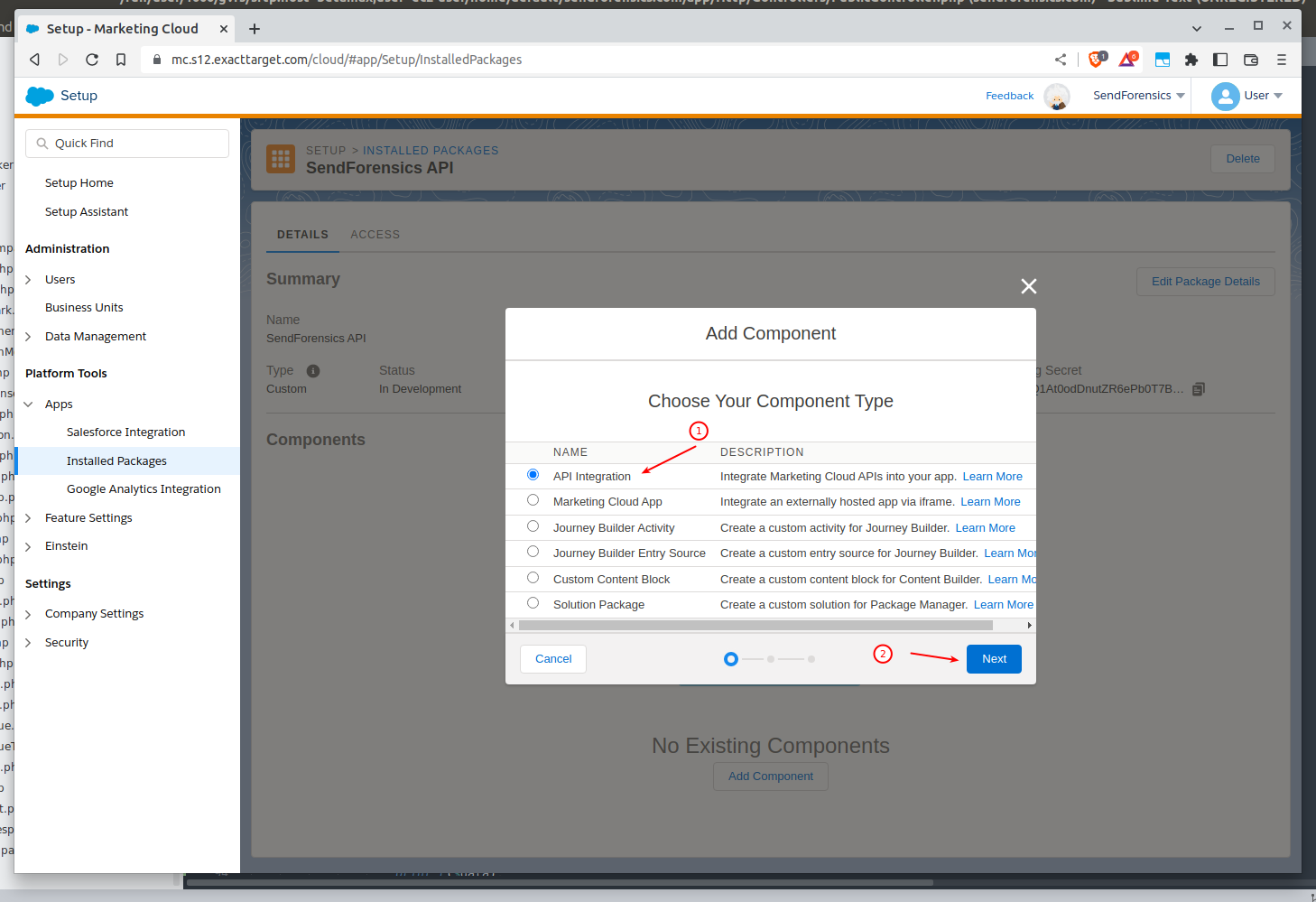Collapse the Apps section chevron
1316x902 pixels.
tap(28, 405)
